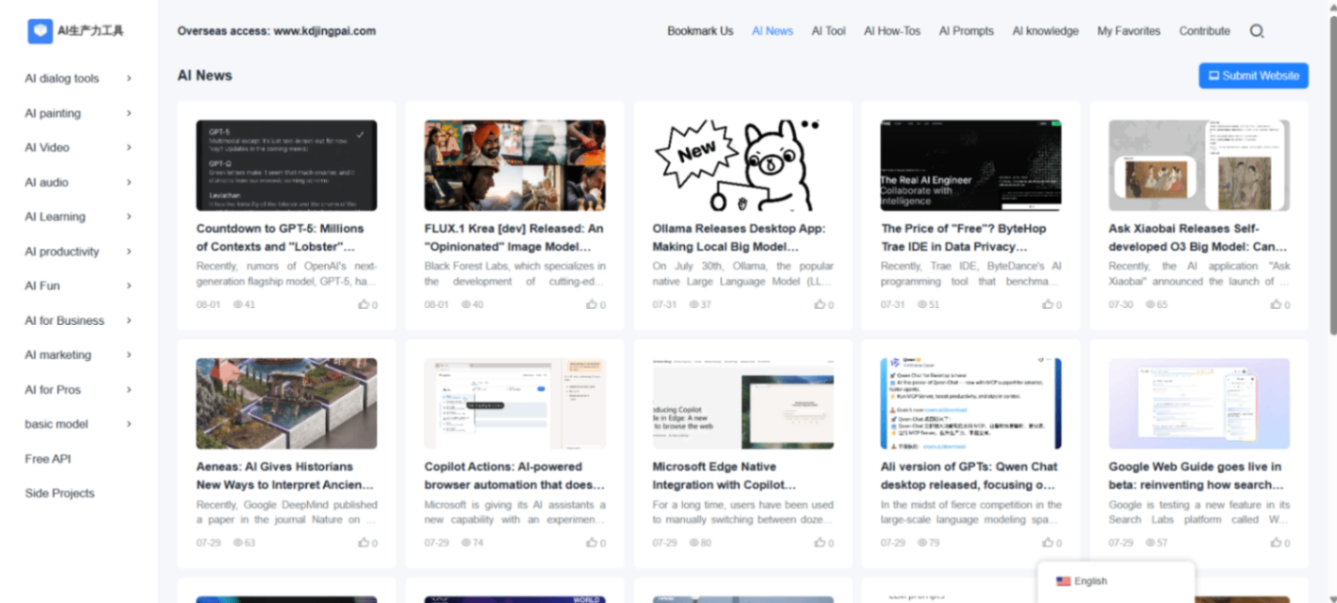The image size is (1337, 603).
Task: Click views eye icon on Aeneas card
Action: point(238,543)
